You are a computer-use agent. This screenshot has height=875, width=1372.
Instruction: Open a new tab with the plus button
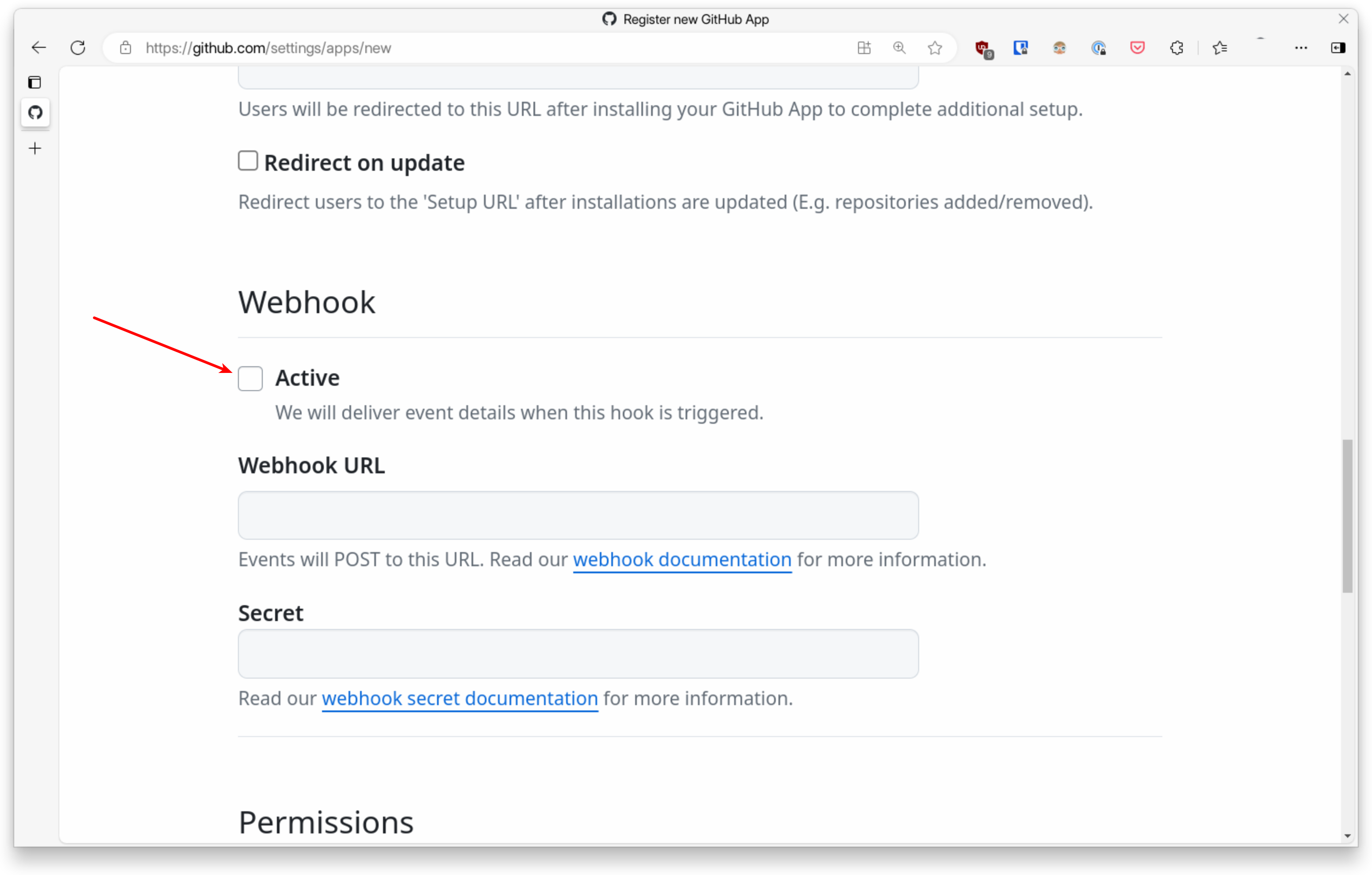click(x=35, y=148)
